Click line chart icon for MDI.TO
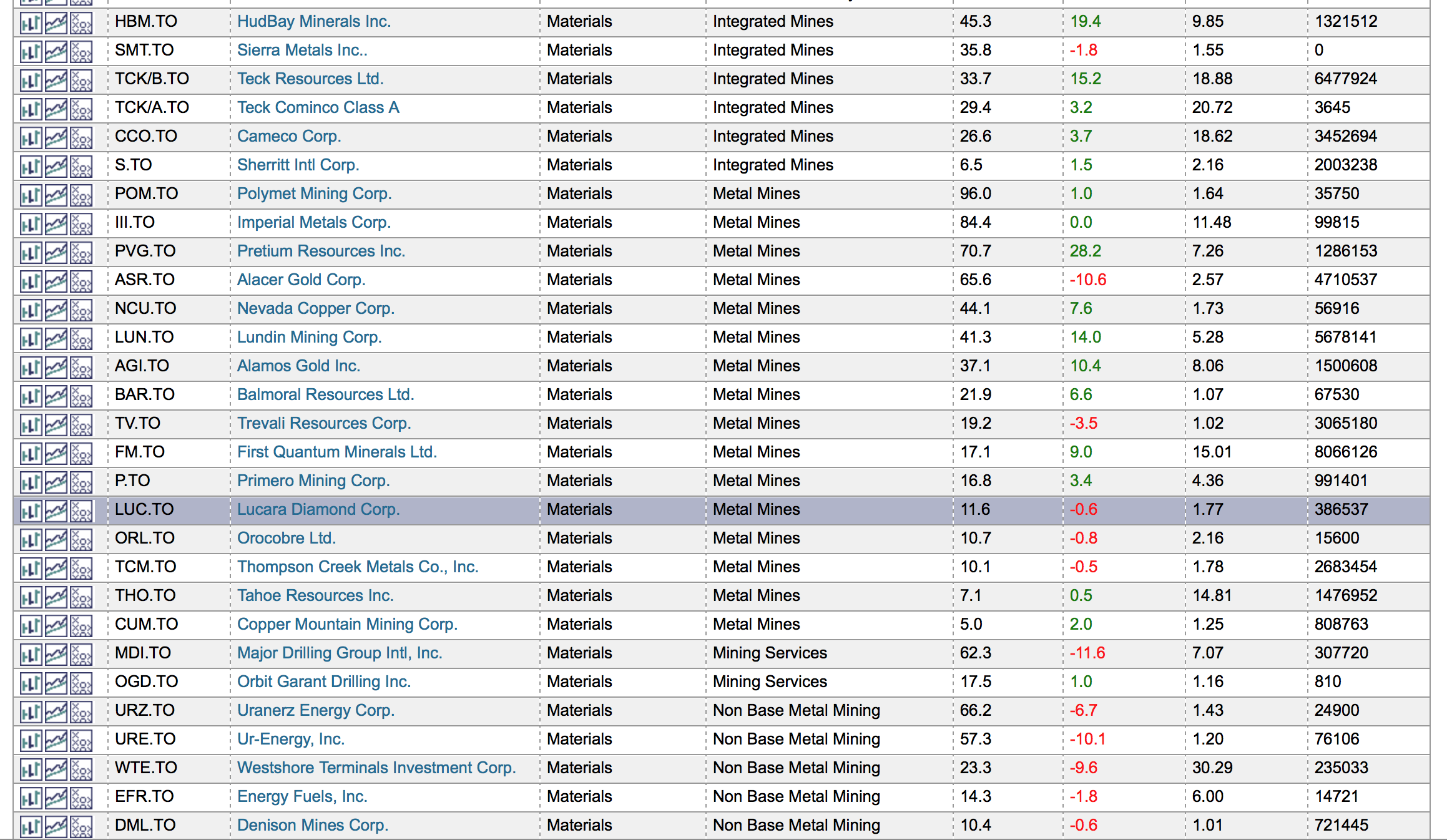The image size is (1447, 840). pyautogui.click(x=56, y=655)
